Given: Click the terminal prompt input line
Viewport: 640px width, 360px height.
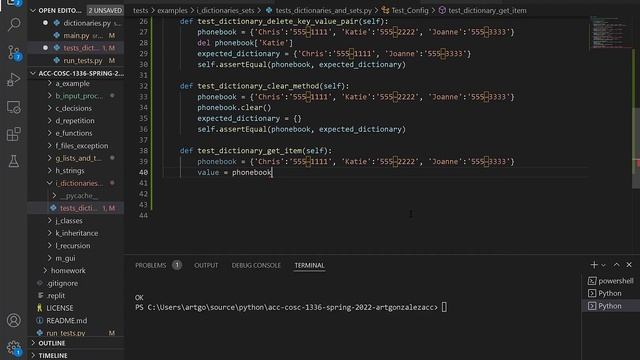Looking at the screenshot, I should [x=291, y=307].
